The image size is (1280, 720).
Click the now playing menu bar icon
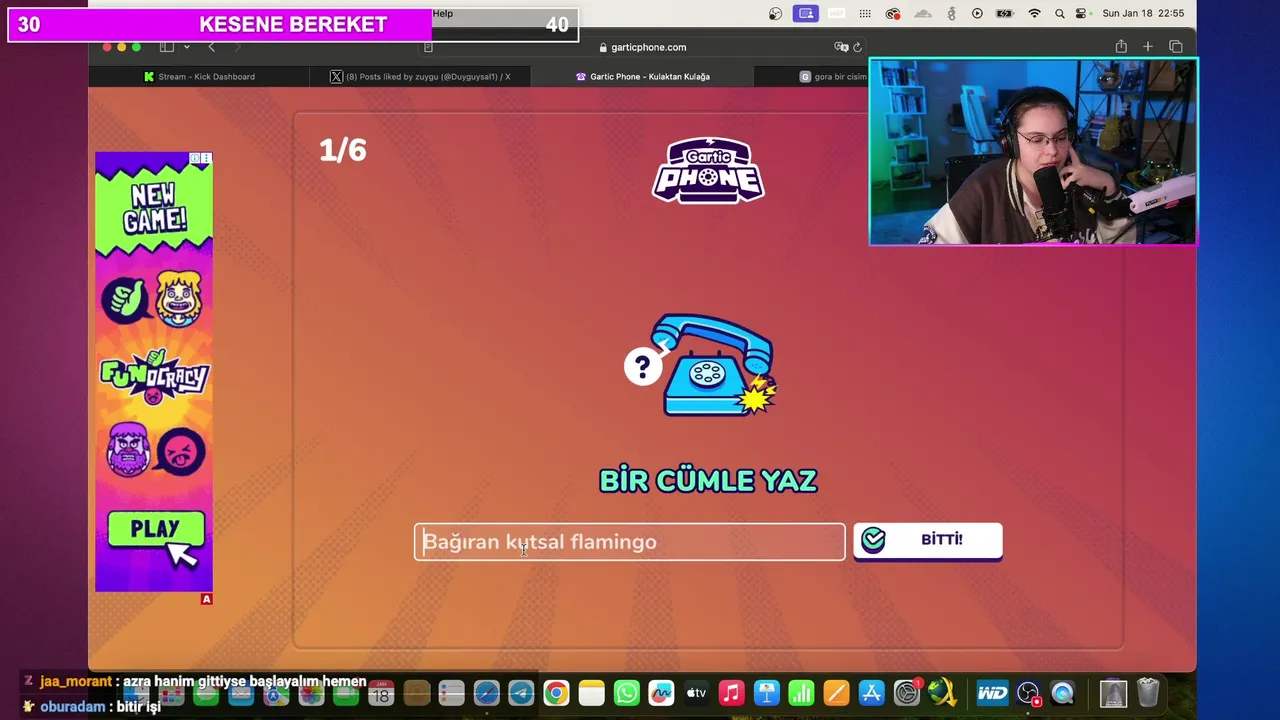977,13
